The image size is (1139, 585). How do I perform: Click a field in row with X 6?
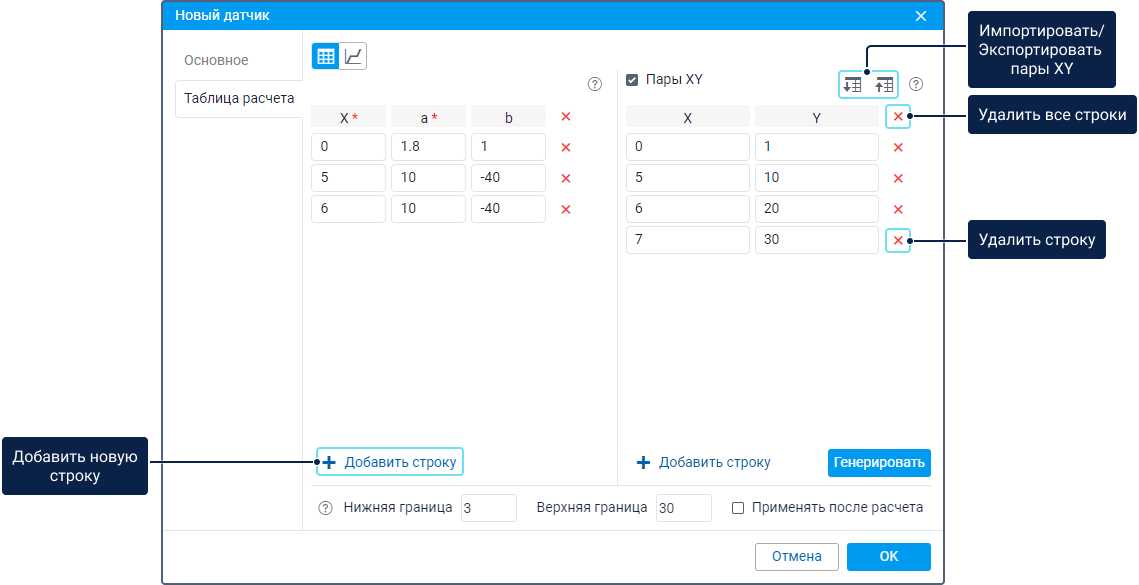coord(429,209)
